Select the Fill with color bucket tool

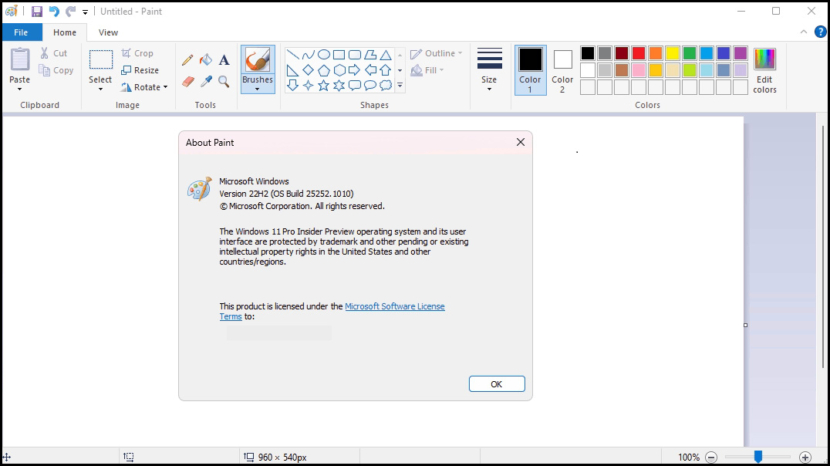206,60
